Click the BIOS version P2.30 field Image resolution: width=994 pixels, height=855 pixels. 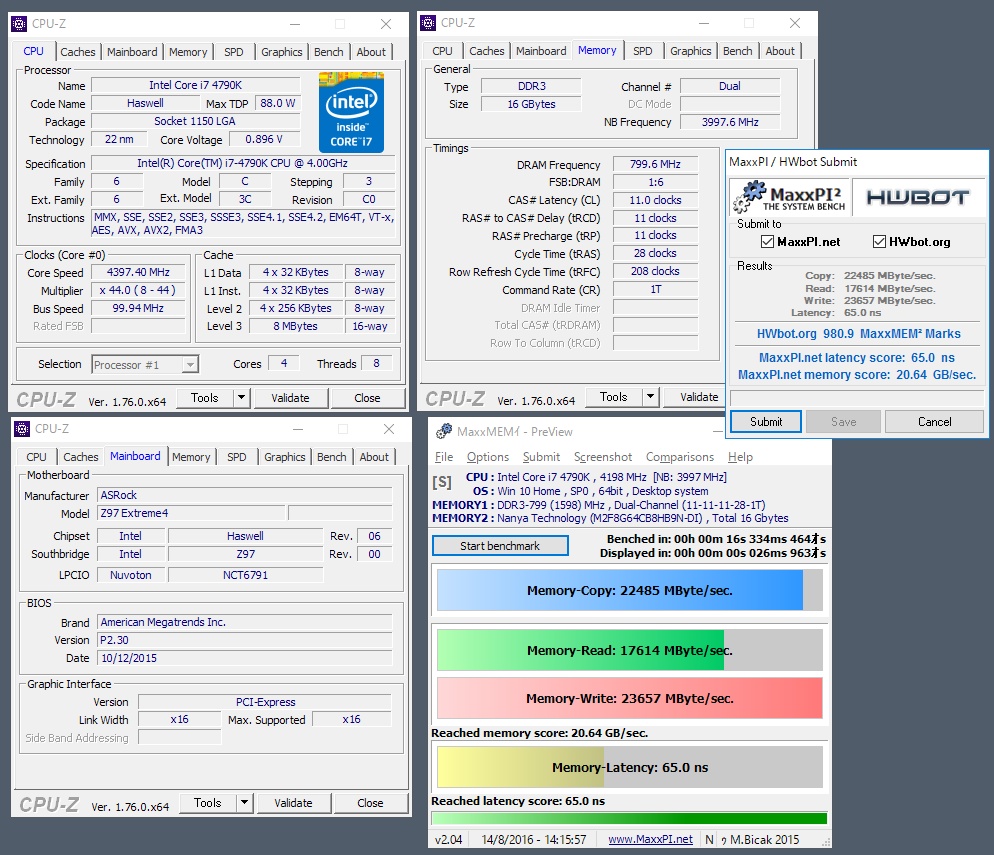tap(245, 640)
